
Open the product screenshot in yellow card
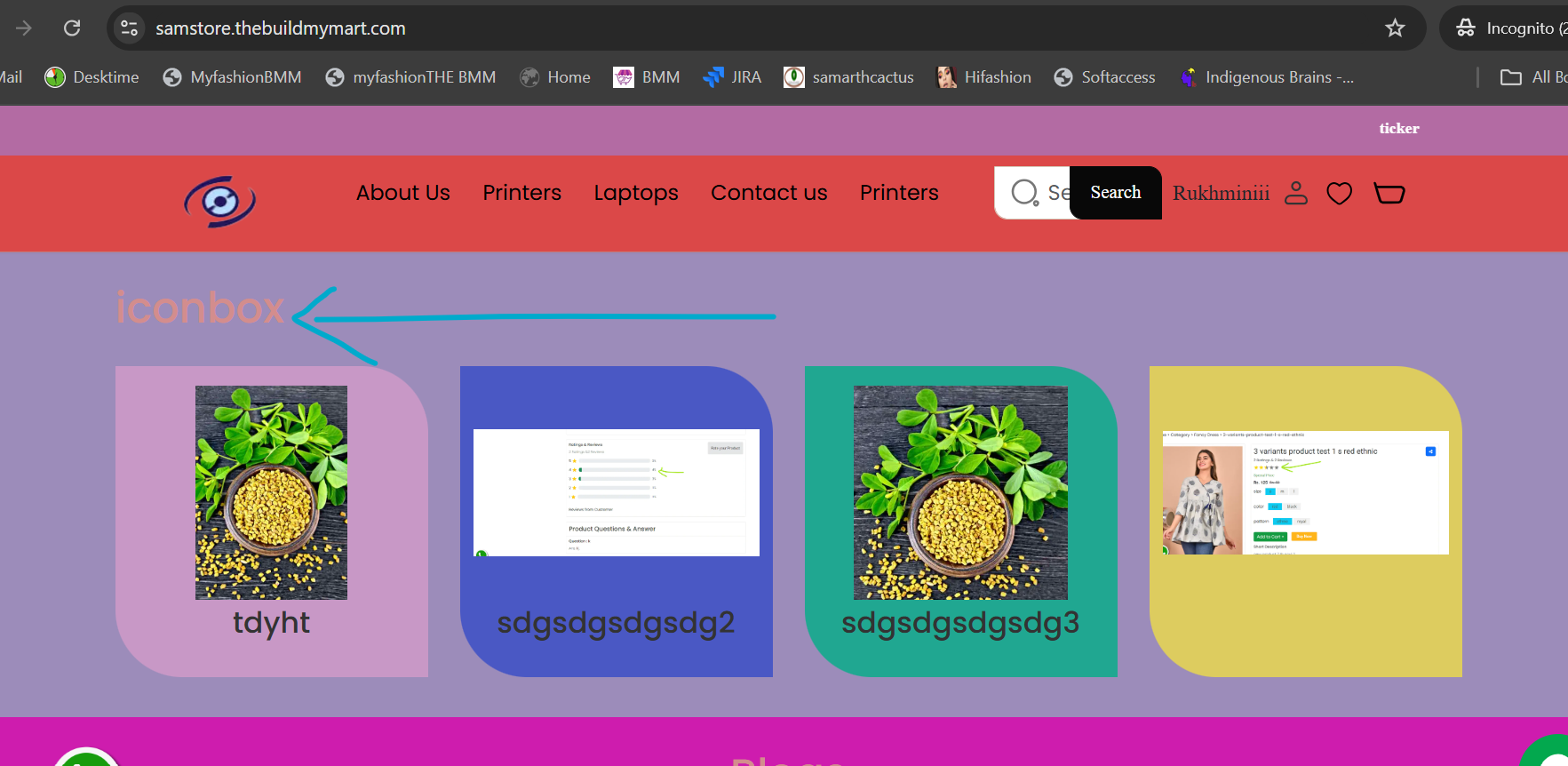[1305, 492]
